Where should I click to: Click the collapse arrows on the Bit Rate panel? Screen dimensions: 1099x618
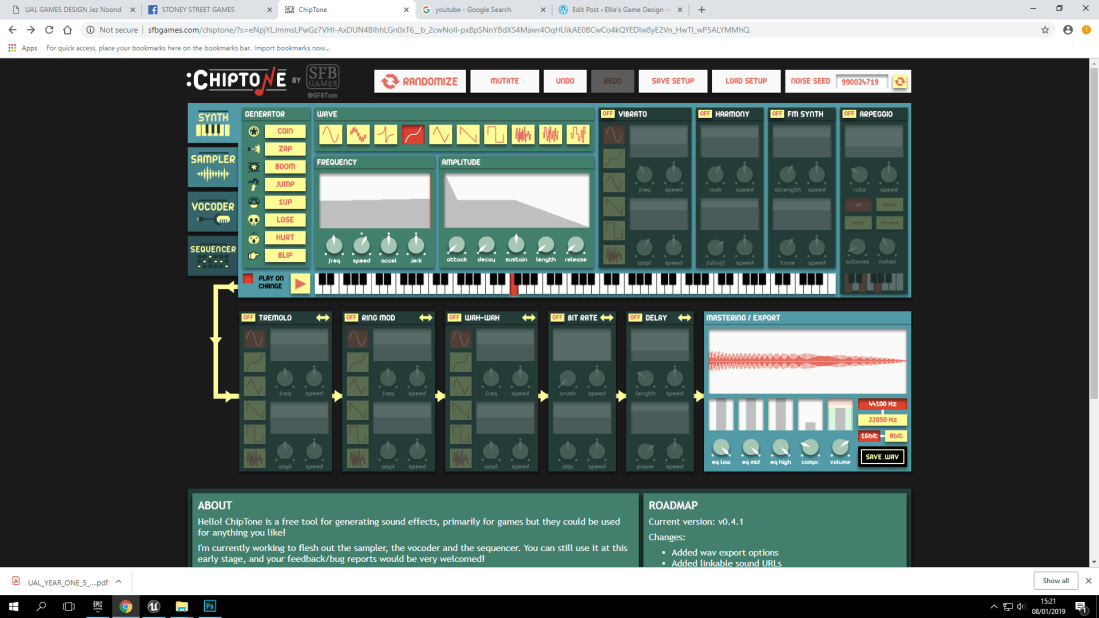606,318
